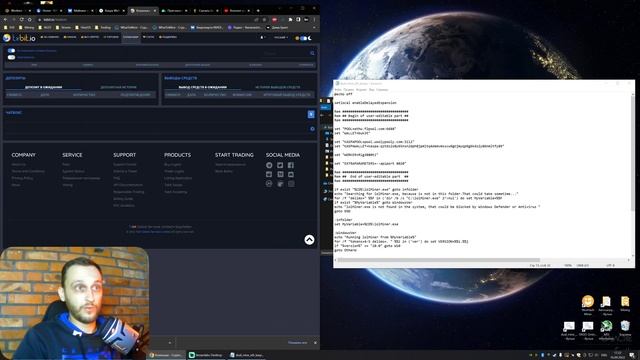Open the API Documentation footer link

coord(128,185)
